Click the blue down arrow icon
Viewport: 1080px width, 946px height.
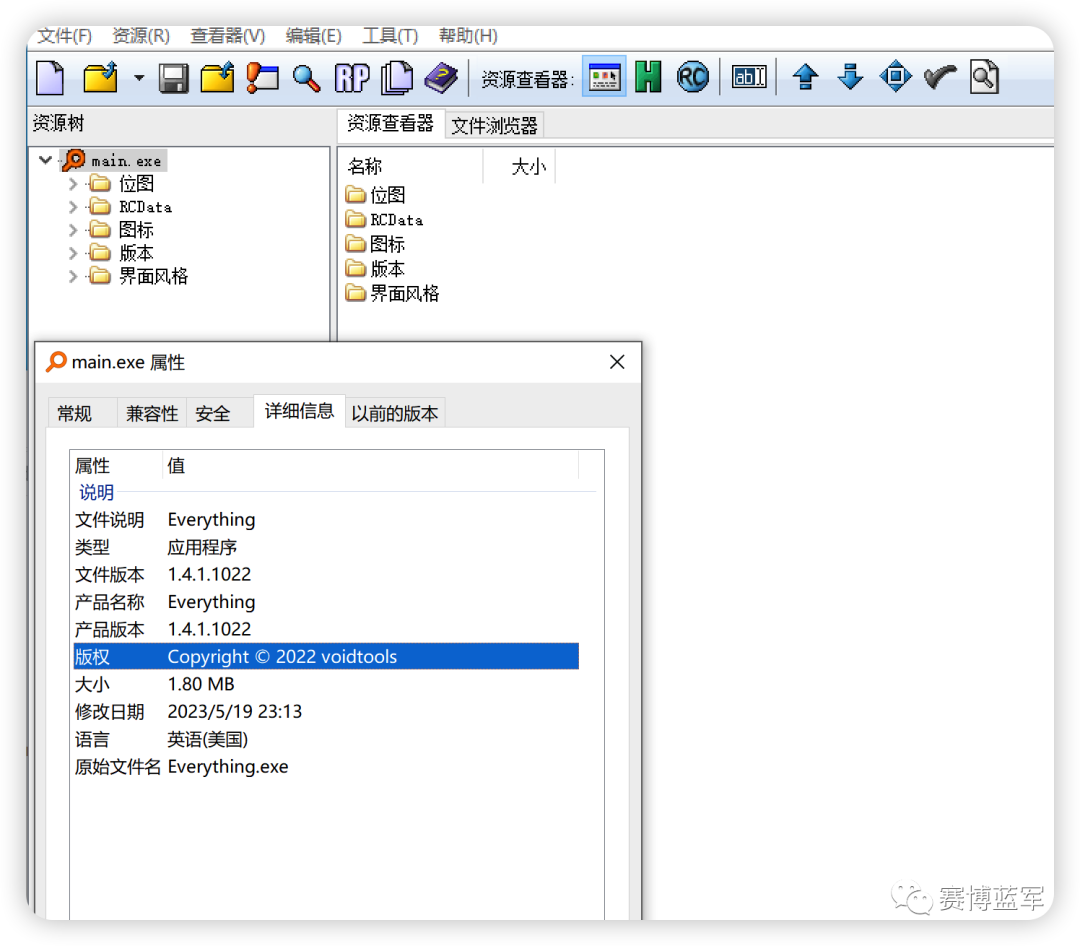(x=850, y=76)
